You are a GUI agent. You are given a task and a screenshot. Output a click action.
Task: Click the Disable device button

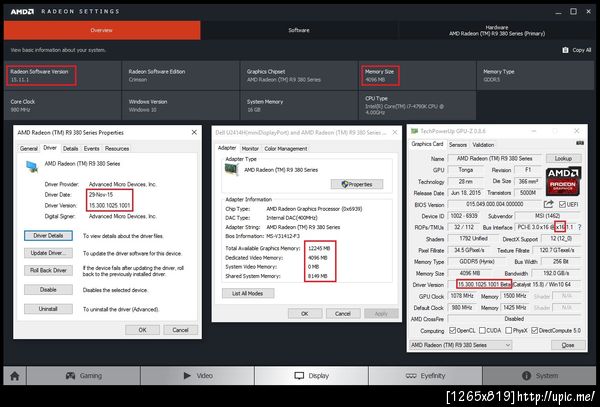[48, 290]
